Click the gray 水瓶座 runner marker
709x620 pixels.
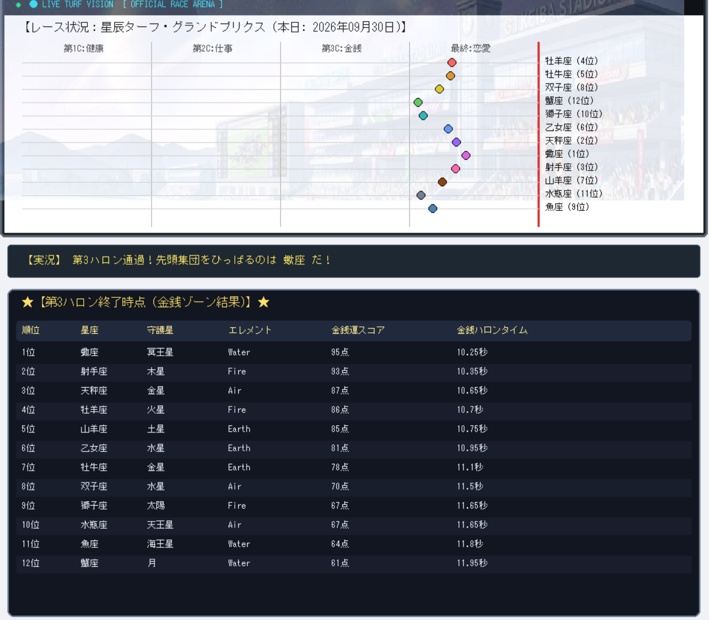tap(421, 195)
